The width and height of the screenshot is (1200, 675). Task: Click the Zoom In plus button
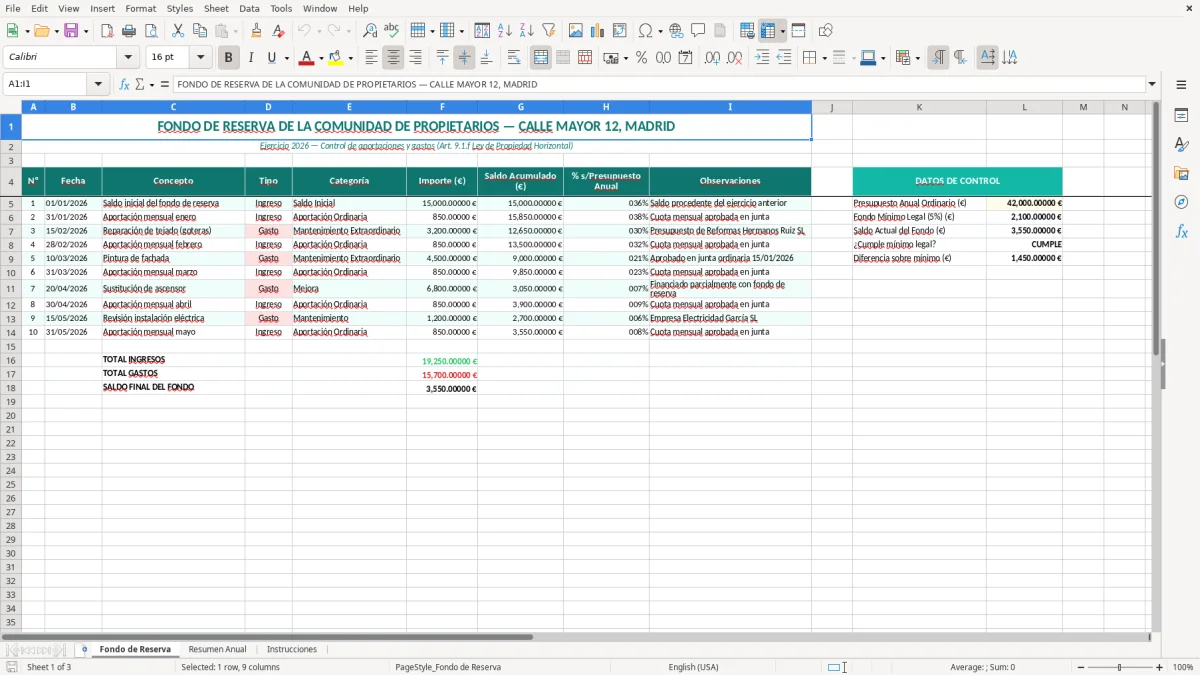tap(1159, 667)
